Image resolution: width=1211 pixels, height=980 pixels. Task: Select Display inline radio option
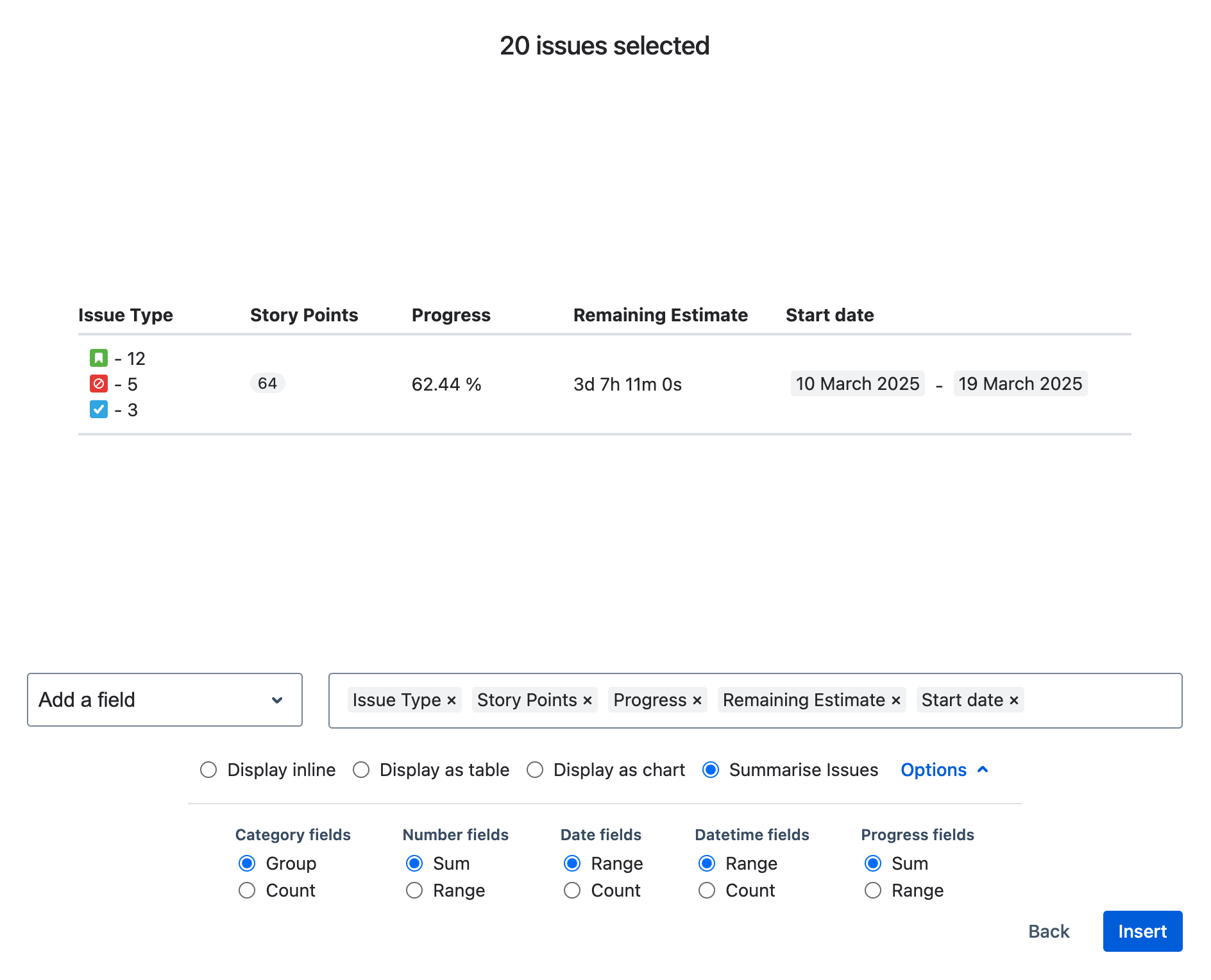tap(208, 770)
